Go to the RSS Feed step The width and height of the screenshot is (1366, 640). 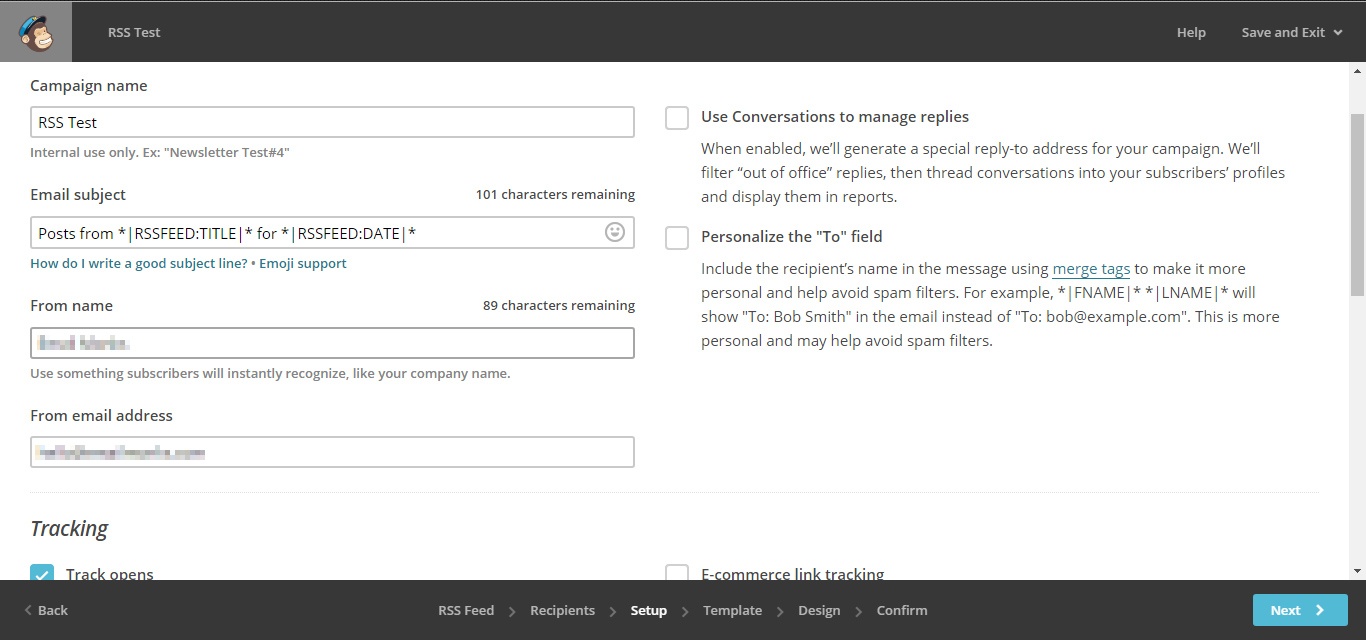466,610
